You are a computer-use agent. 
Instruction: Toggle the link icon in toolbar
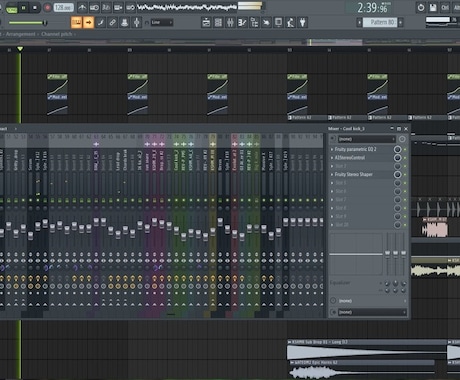[x=113, y=22]
